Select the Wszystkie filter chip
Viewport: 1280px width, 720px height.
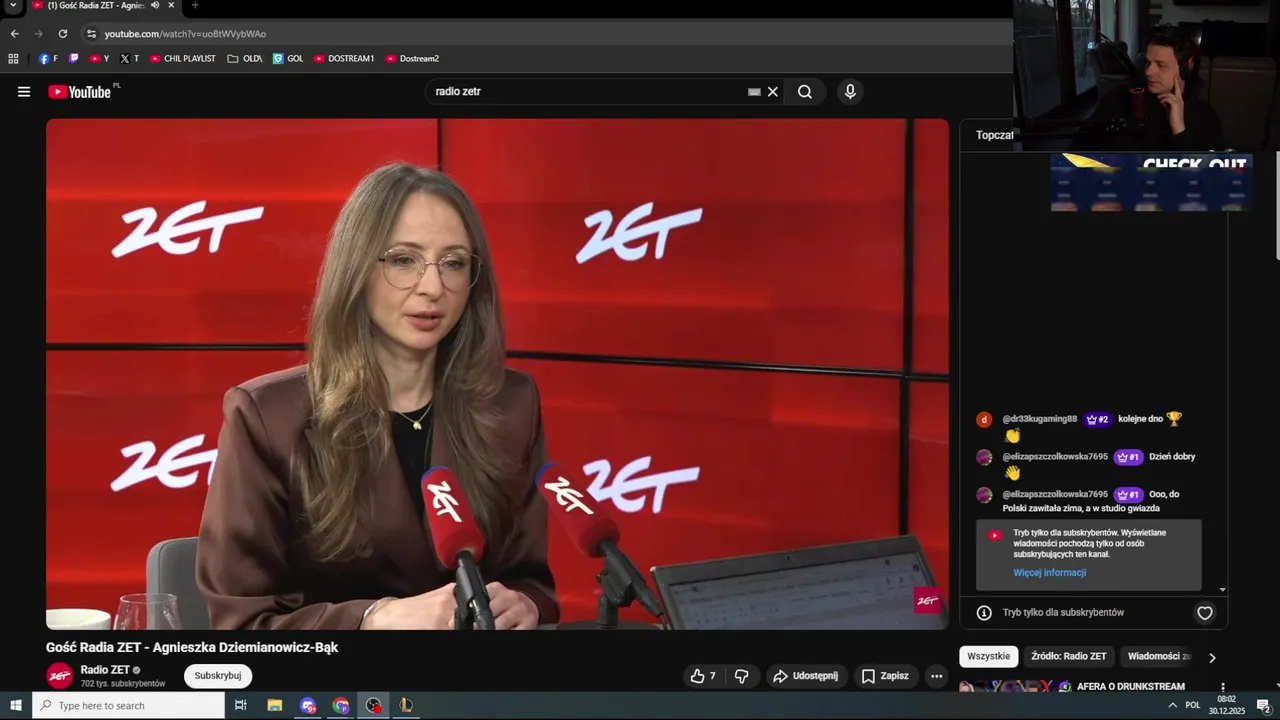[x=989, y=656]
